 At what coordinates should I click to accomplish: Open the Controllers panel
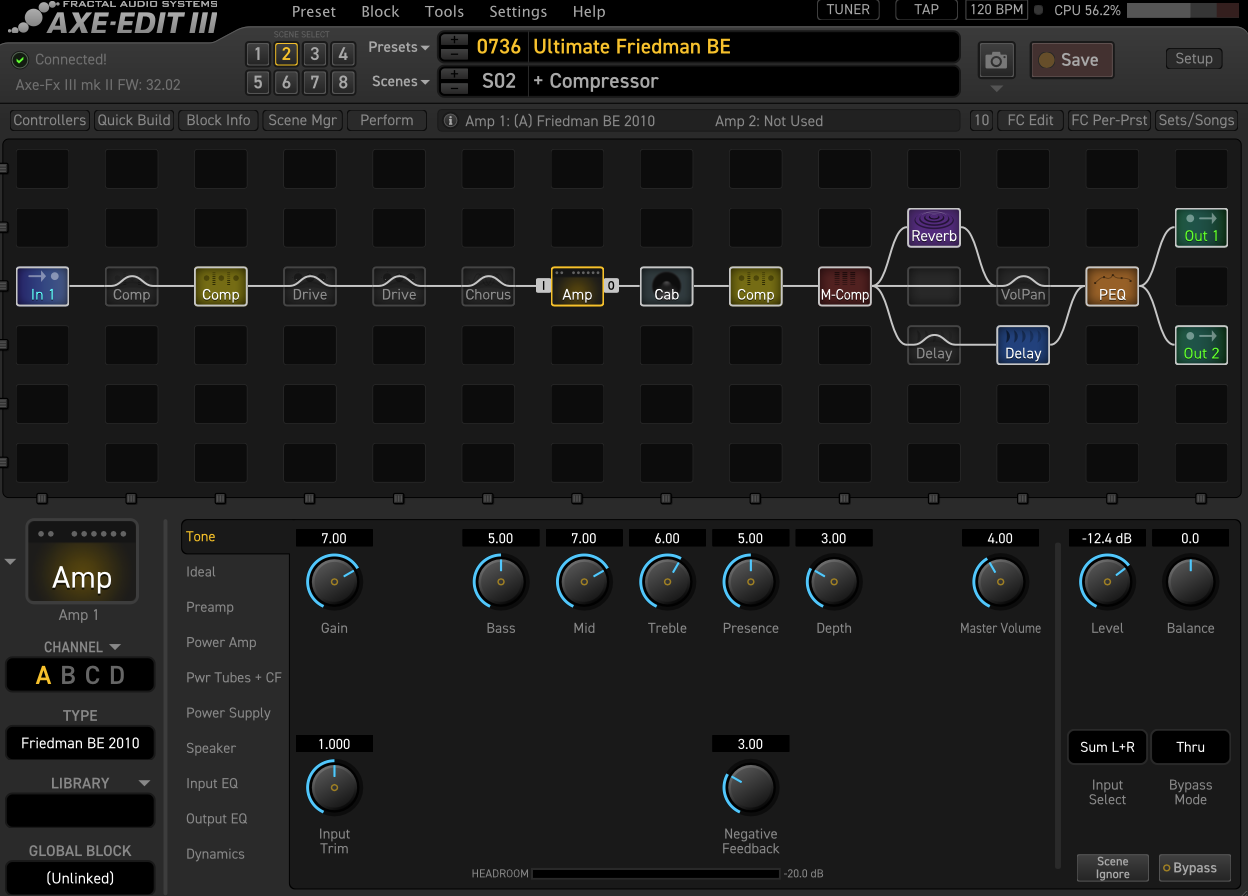click(x=50, y=120)
